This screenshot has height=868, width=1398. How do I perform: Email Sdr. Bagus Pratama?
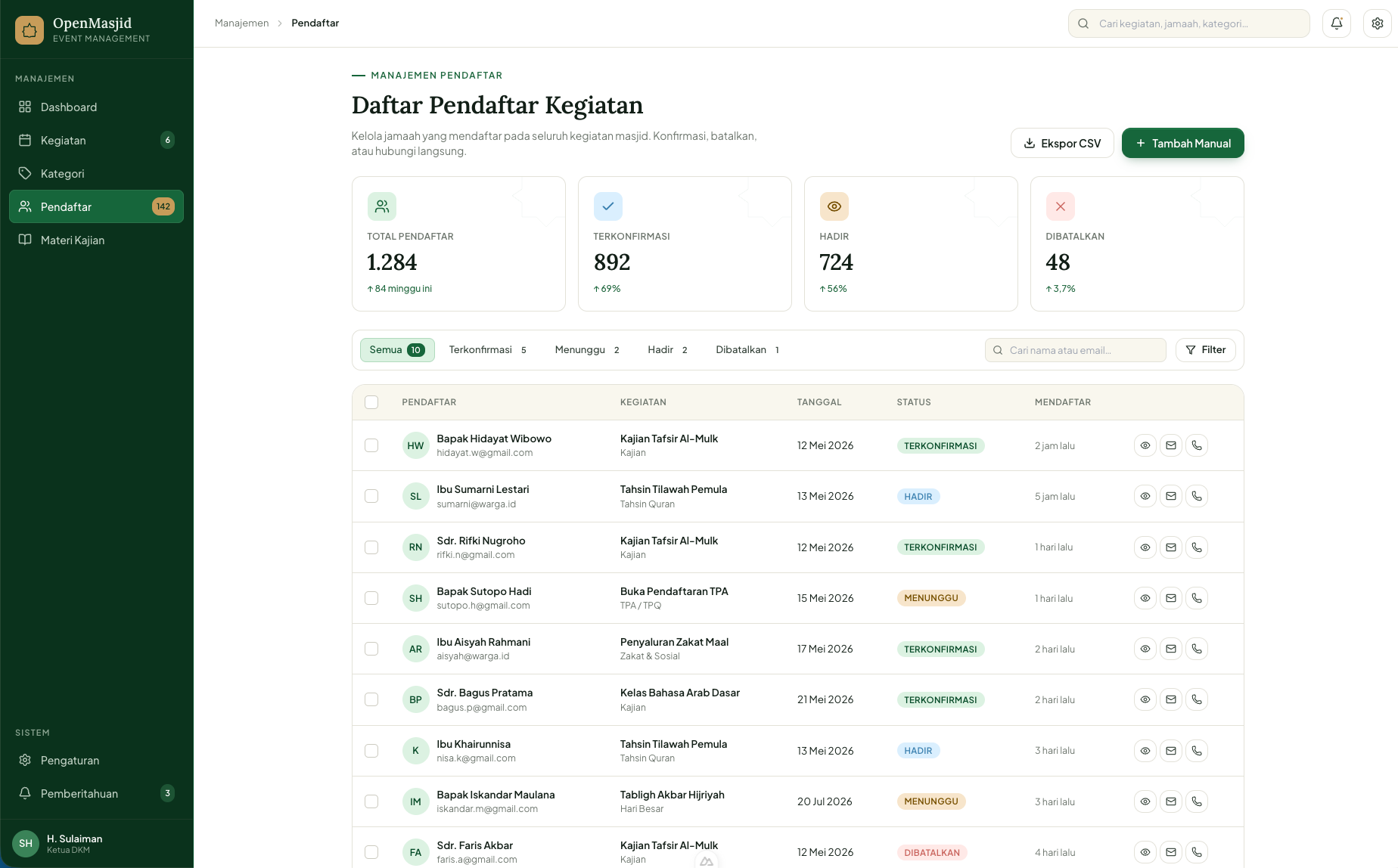1171,699
